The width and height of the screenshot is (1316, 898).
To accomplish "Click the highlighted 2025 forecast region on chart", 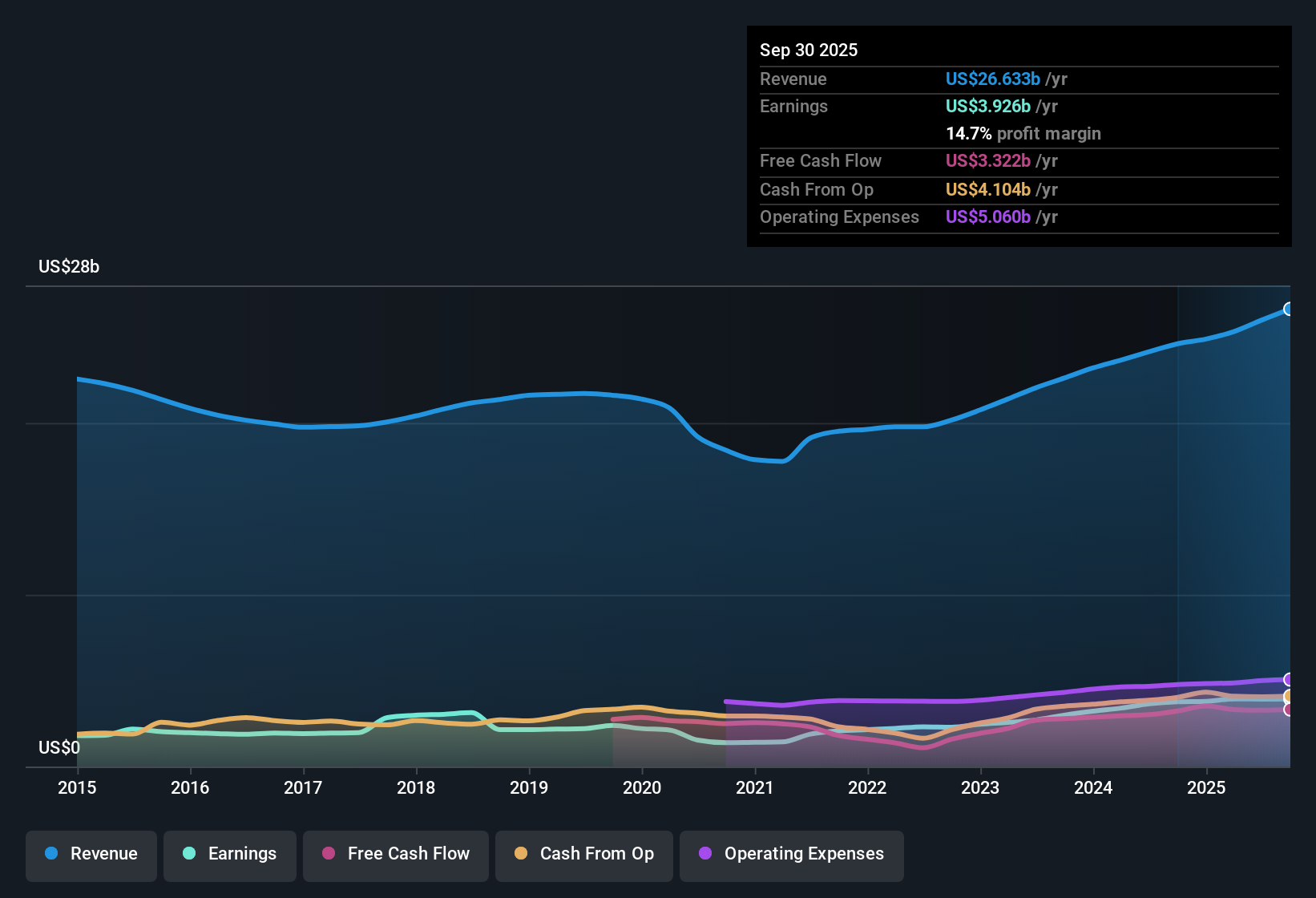I will pos(1234,521).
